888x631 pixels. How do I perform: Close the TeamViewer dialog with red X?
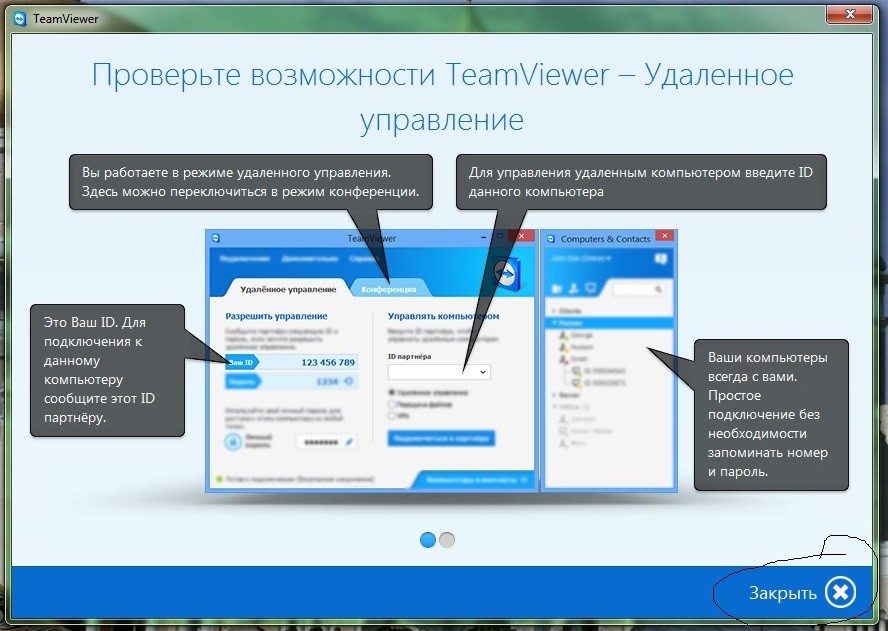pos(849,14)
